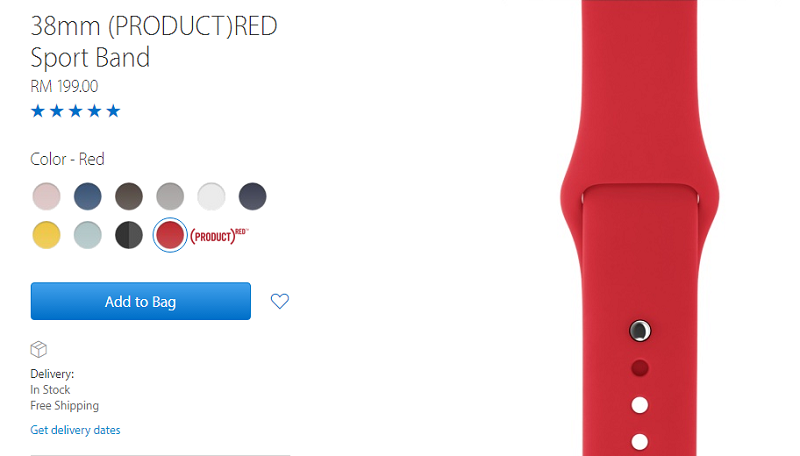Click the delivery box icon
Screen dimensions: 800x456
pyautogui.click(x=39, y=349)
